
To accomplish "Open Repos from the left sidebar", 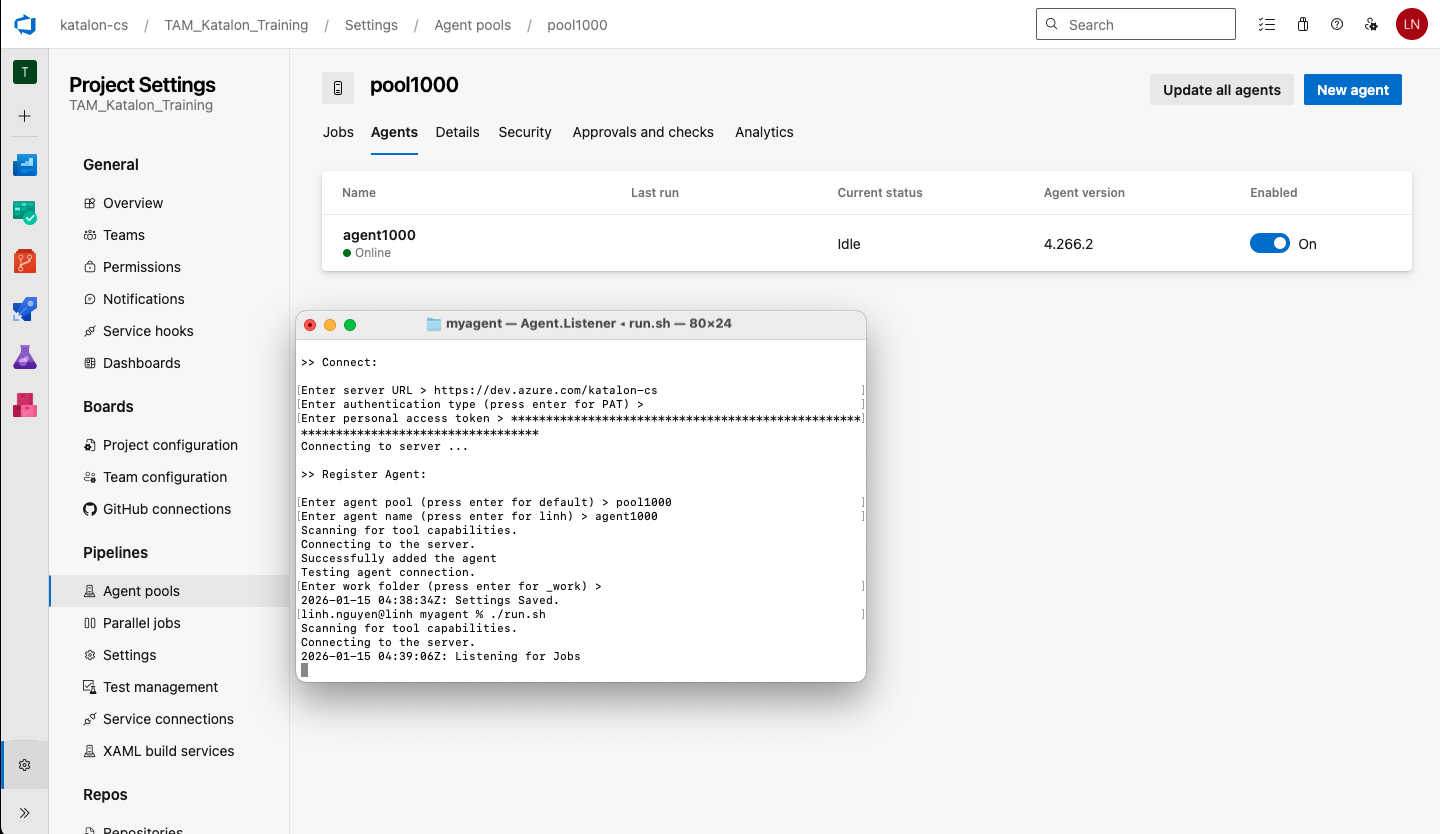I will click(24, 260).
